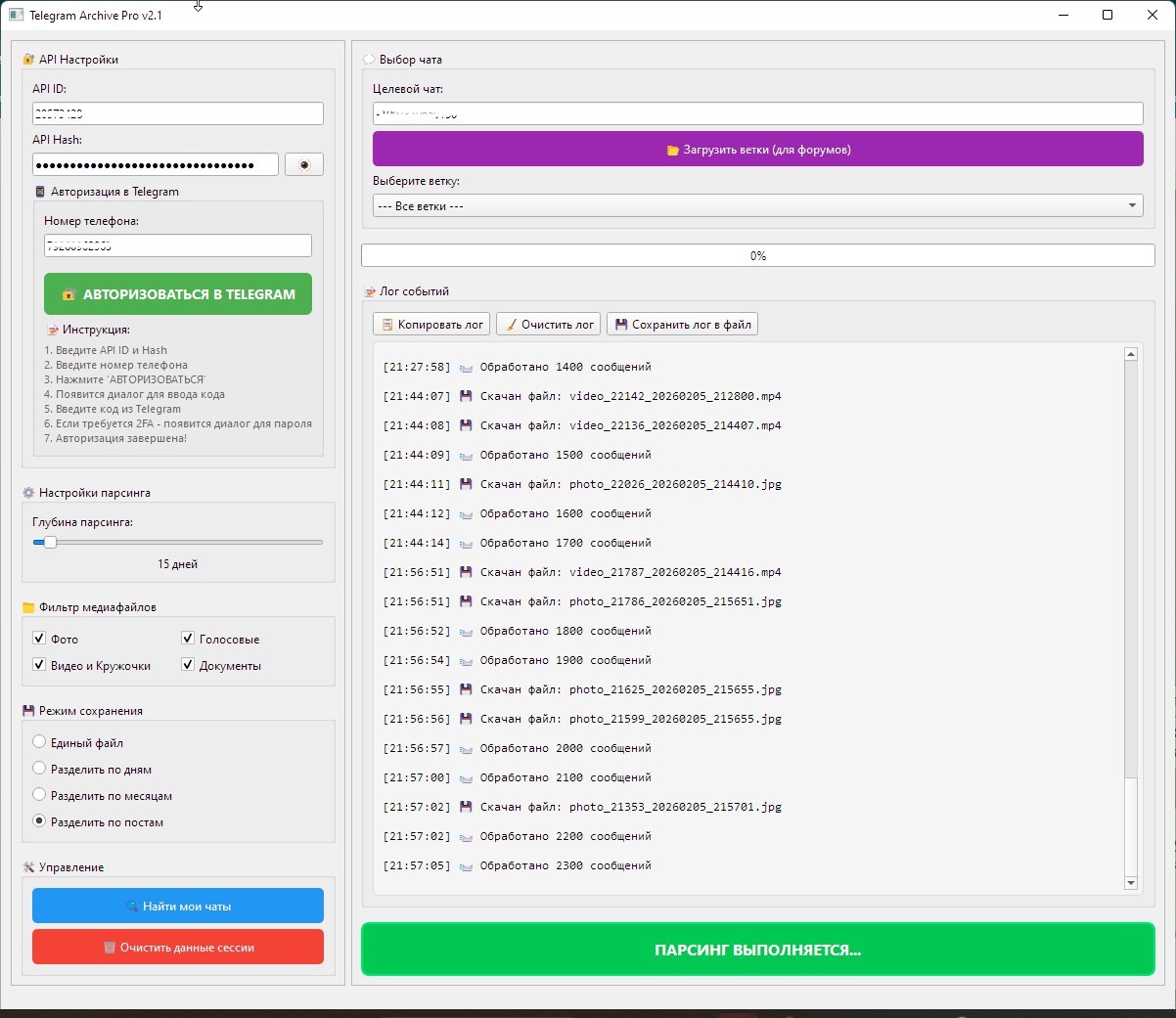Choose Разделить по месяцам option

point(39,795)
